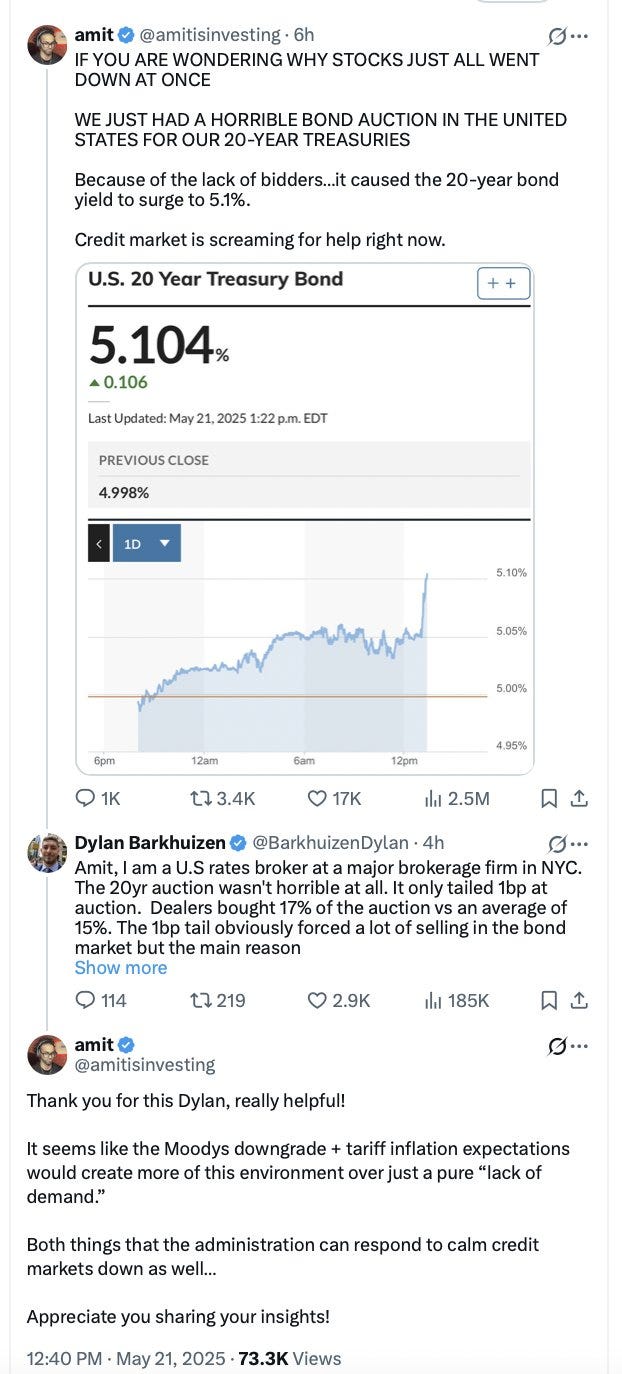
Task: Open more options on amit's top tweet
Action: click(x=580, y=37)
